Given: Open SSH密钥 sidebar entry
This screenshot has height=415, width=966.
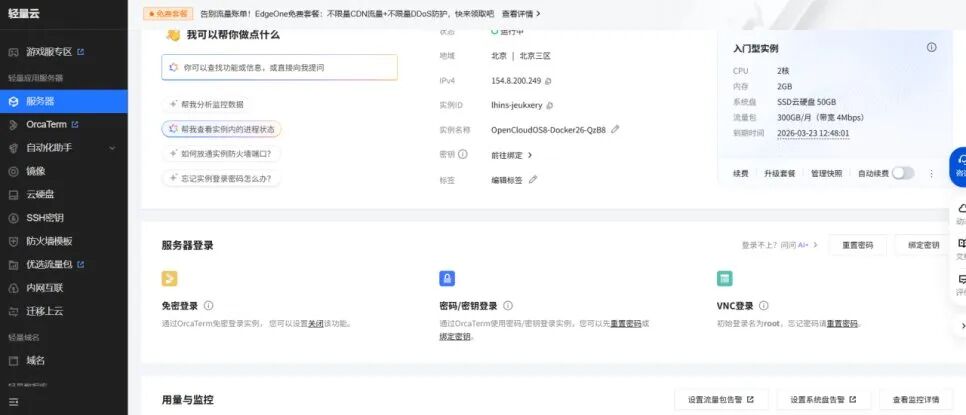Looking at the screenshot, I should [x=44, y=218].
